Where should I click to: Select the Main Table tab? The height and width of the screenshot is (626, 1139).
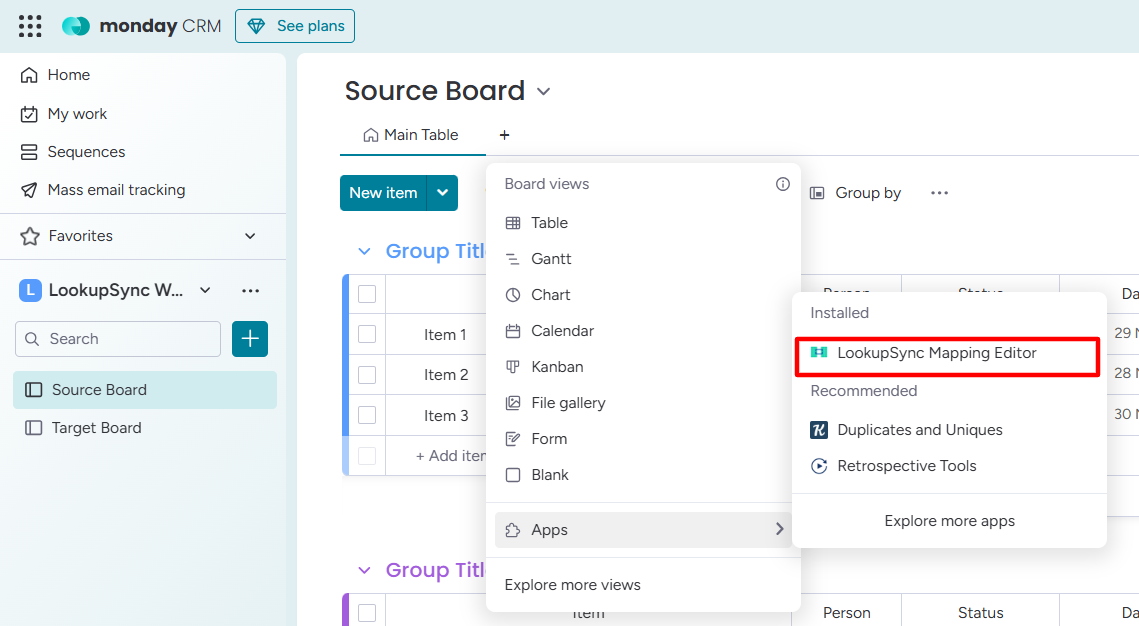coord(411,135)
